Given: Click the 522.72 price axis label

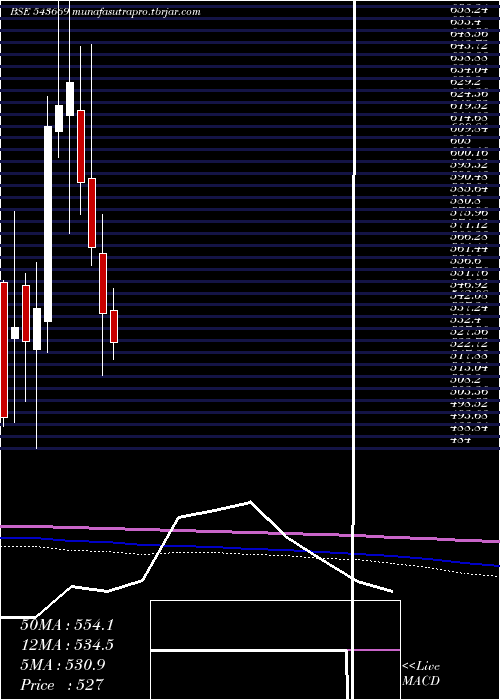Looking at the screenshot, I should [x=469, y=343].
